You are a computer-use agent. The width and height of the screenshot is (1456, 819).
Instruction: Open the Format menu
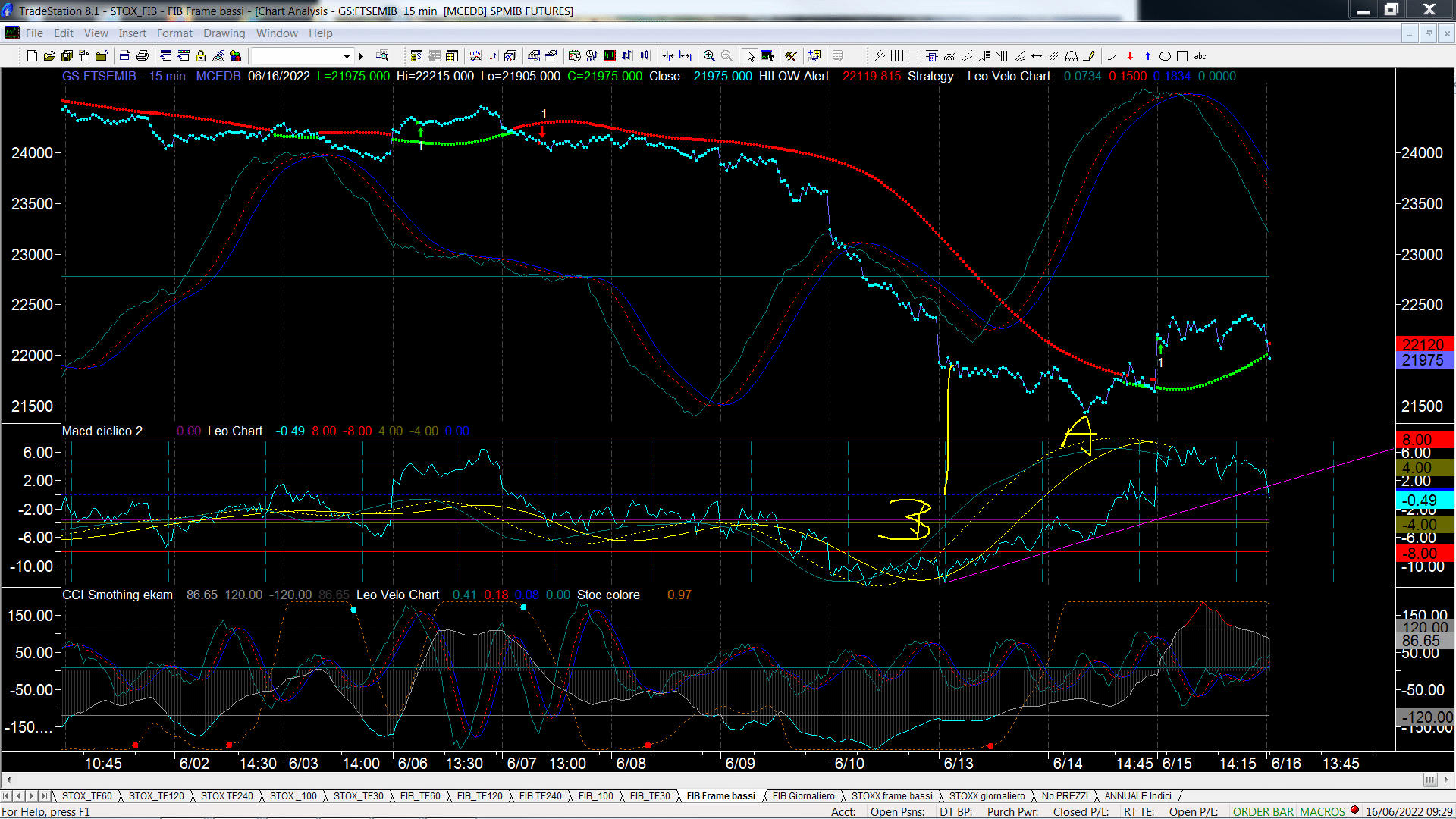pyautogui.click(x=174, y=33)
